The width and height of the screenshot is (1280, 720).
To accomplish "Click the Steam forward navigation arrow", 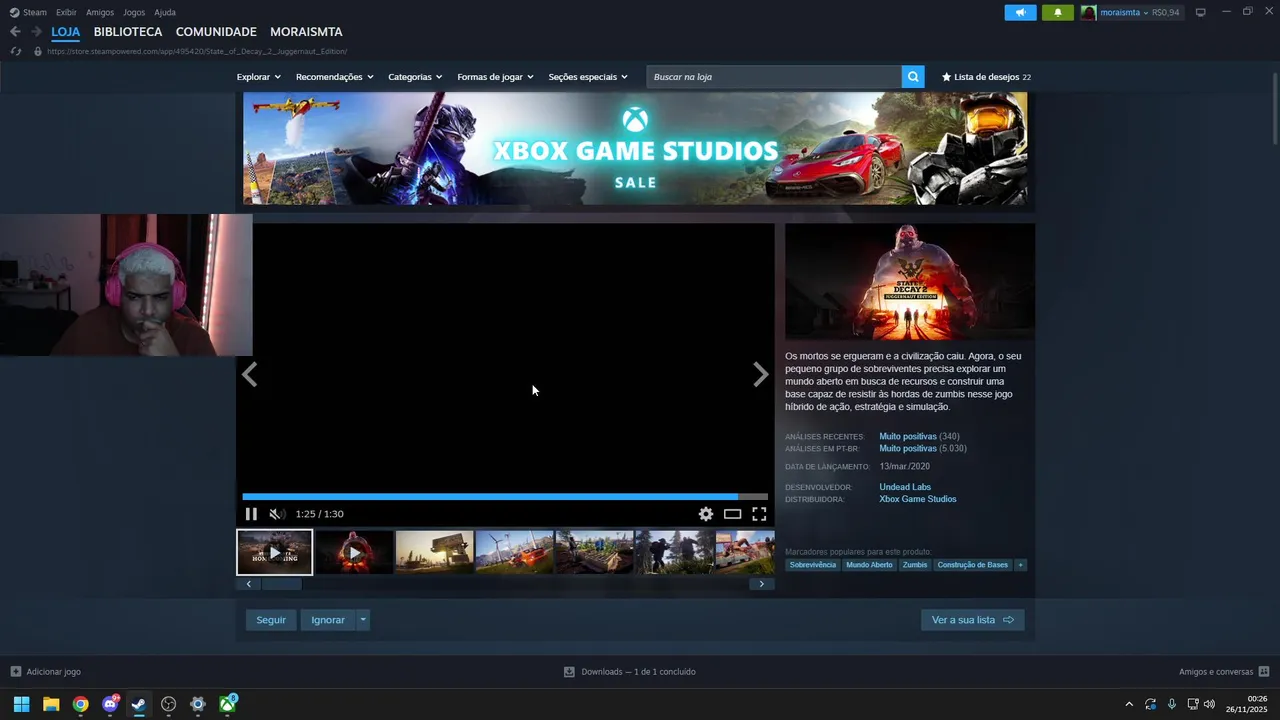I will coord(36,32).
